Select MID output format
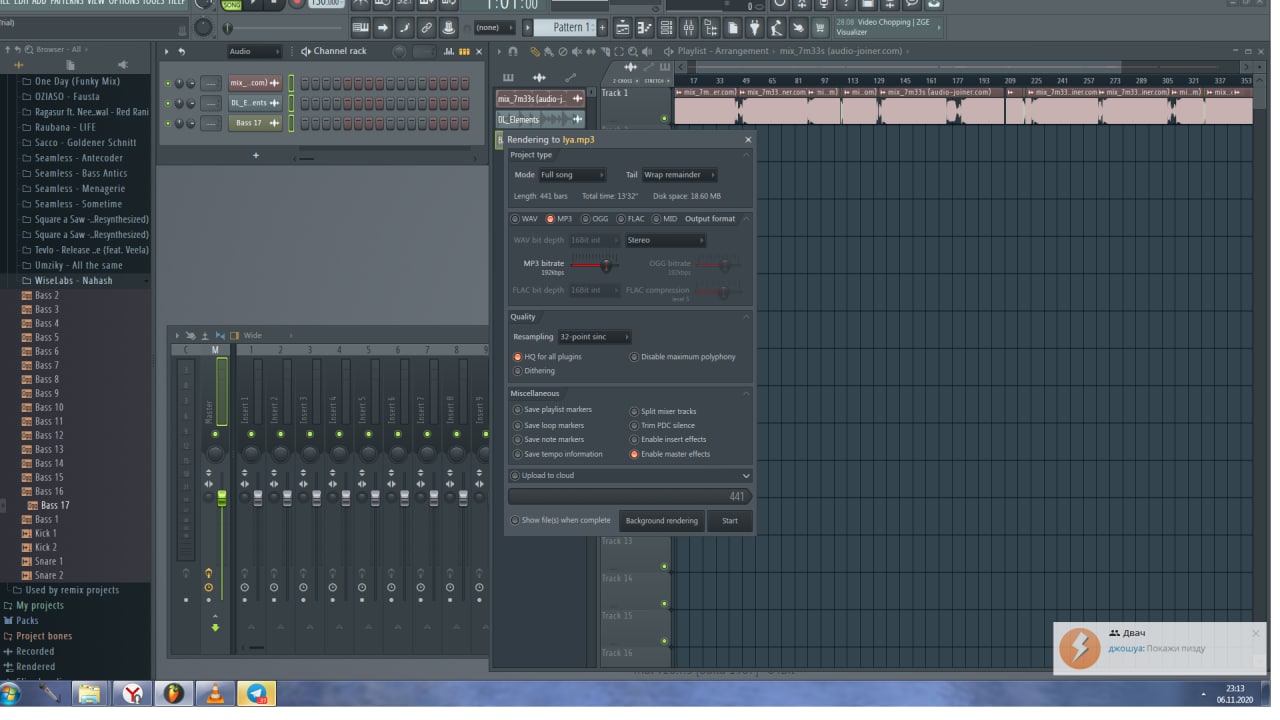The height and width of the screenshot is (720, 1280). pyautogui.click(x=665, y=219)
